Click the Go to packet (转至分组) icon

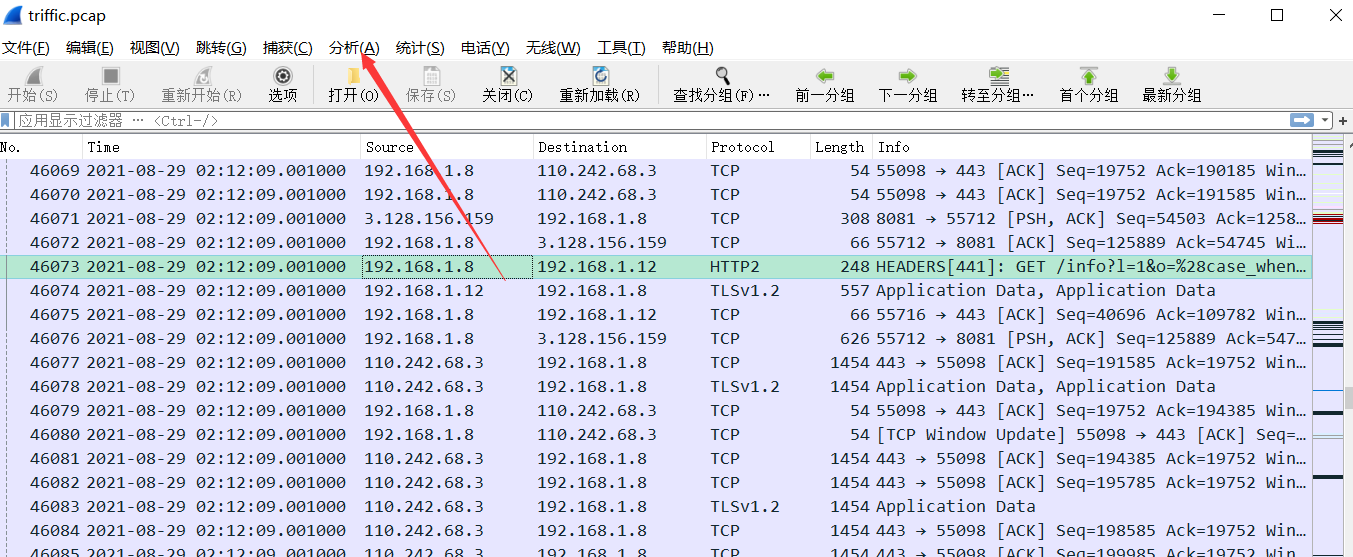click(998, 76)
